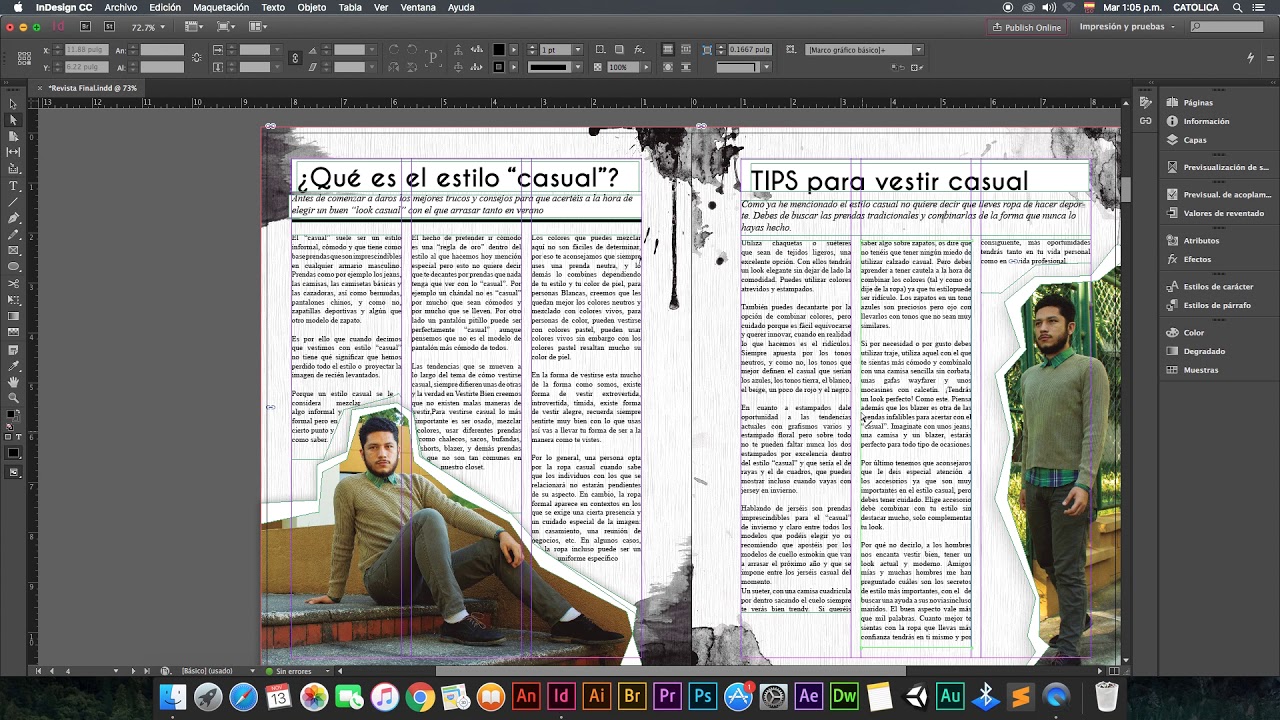Open the Información panel
The width and height of the screenshot is (1280, 720).
tap(1205, 121)
